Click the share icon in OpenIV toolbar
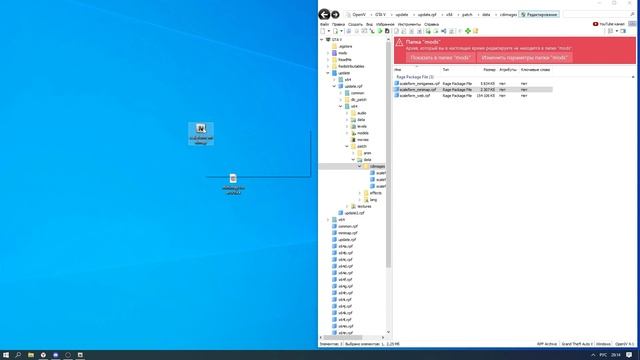The height and width of the screenshot is (360, 640). (444, 31)
